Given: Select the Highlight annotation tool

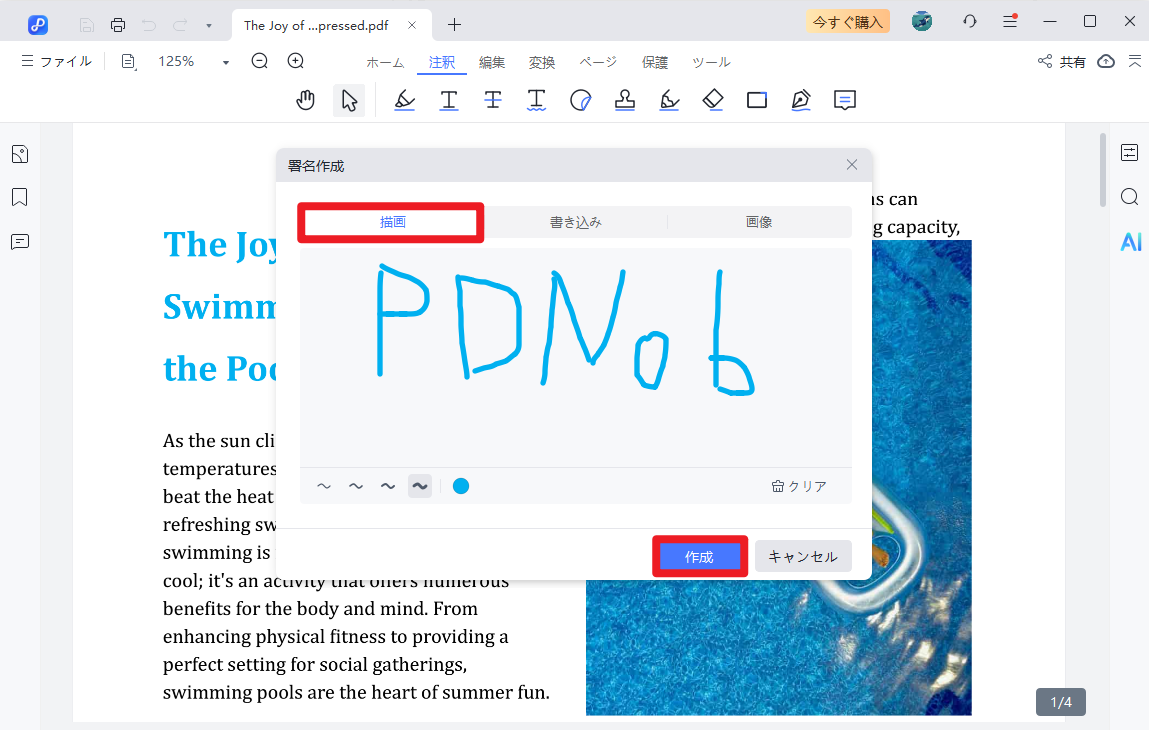Looking at the screenshot, I should (404, 100).
